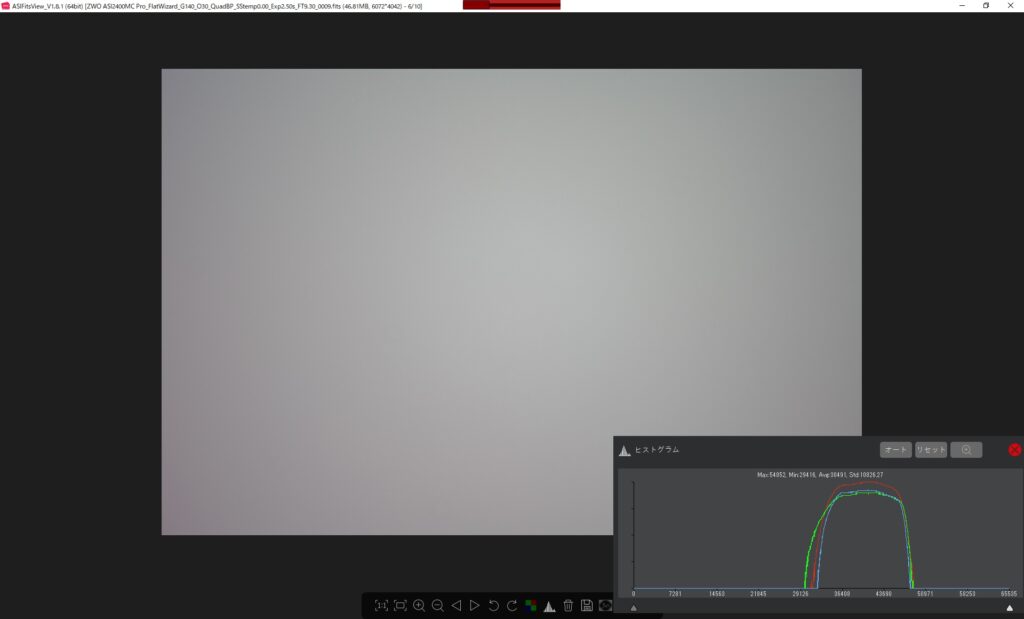Restore down the ASIFitsView window
Image resolution: width=1024 pixels, height=619 pixels.
click(x=986, y=5)
